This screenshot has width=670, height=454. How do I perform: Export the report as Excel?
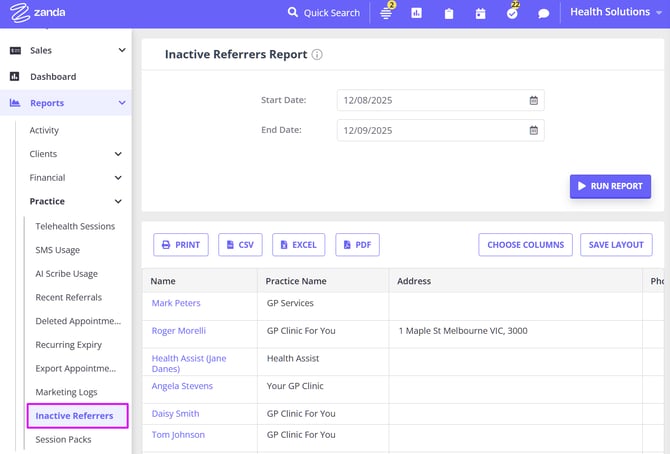(x=298, y=245)
